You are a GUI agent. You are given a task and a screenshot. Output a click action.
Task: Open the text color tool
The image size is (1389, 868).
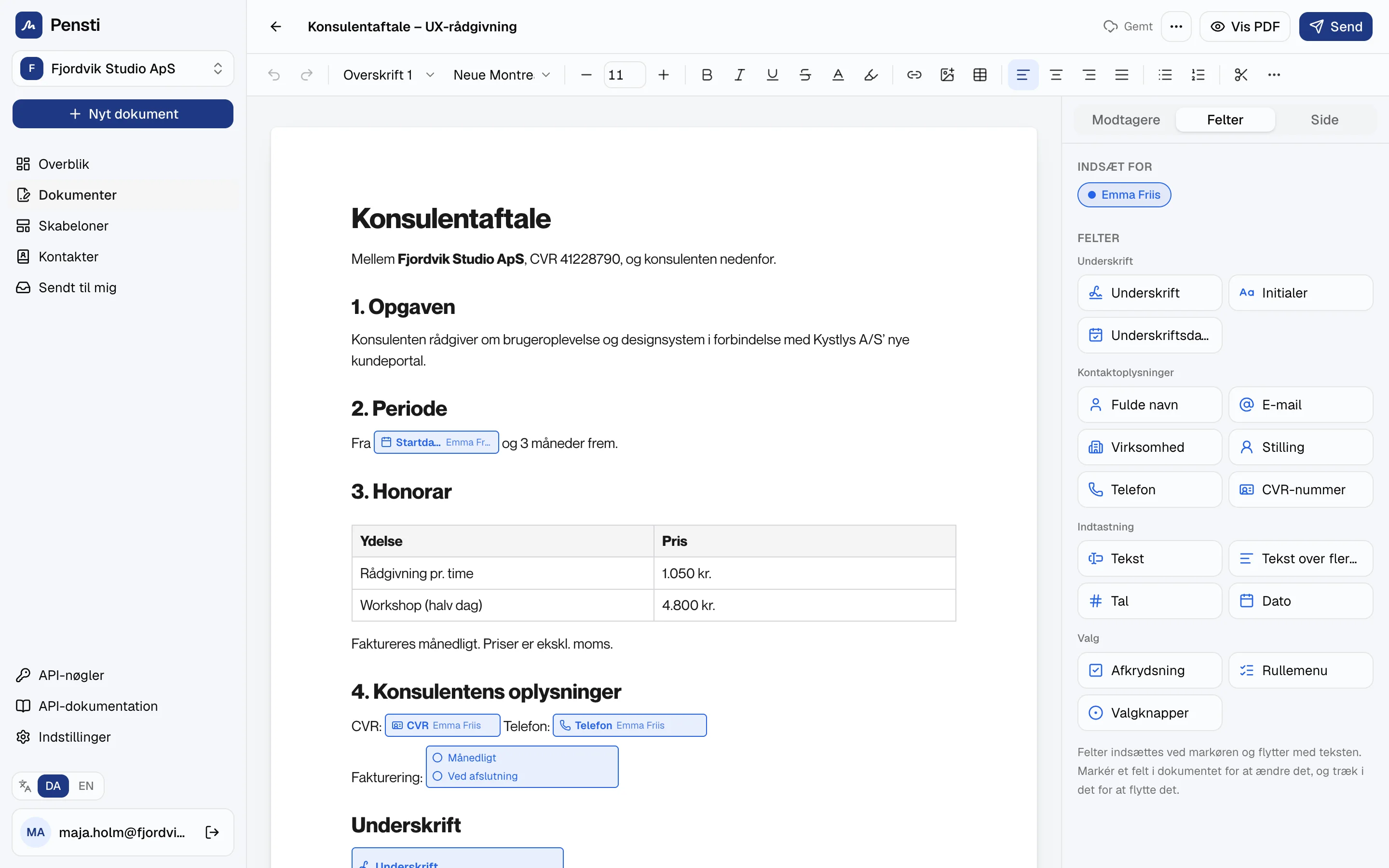coord(838,75)
